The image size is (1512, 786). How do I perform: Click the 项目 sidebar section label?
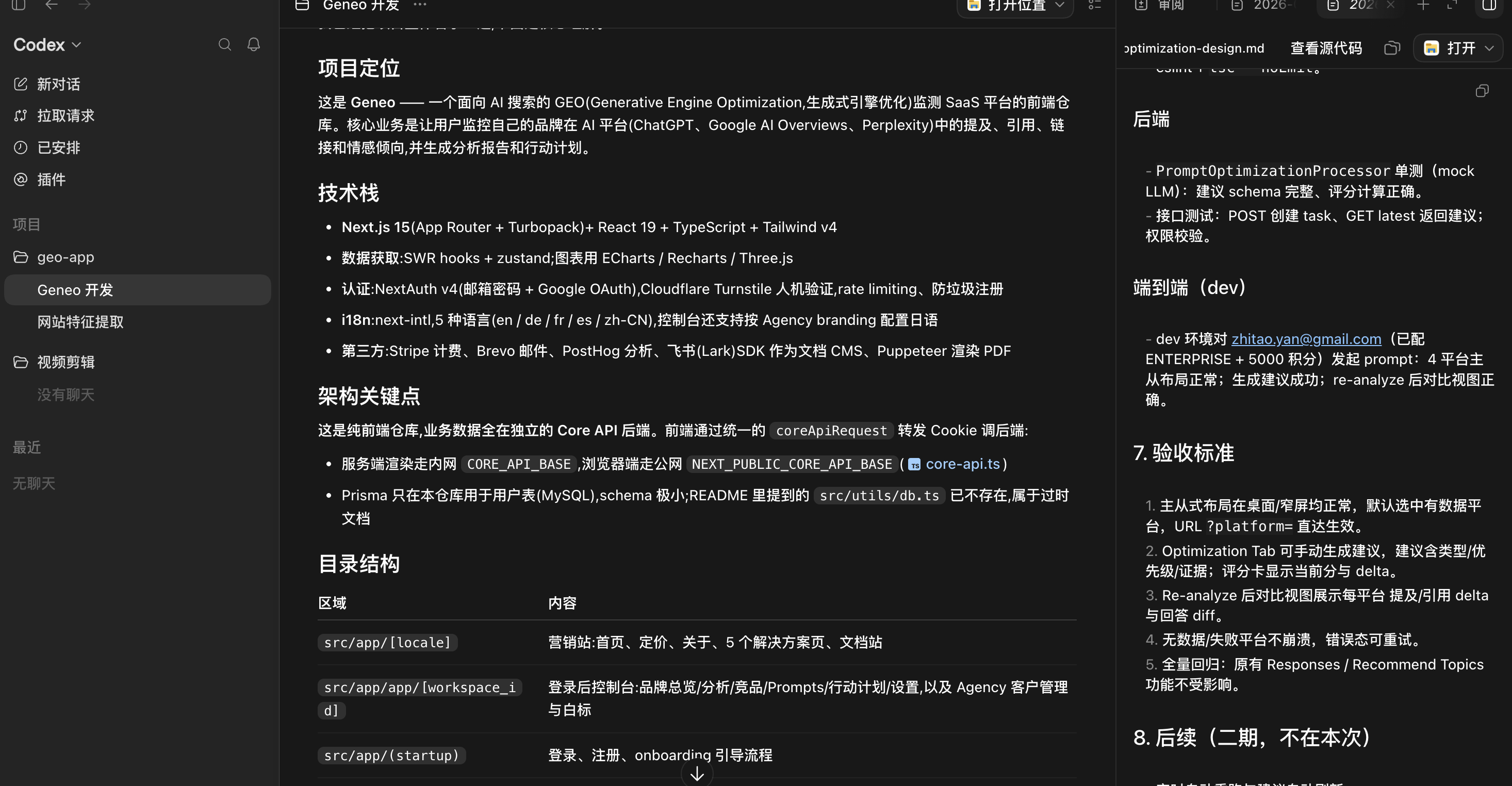(27, 224)
